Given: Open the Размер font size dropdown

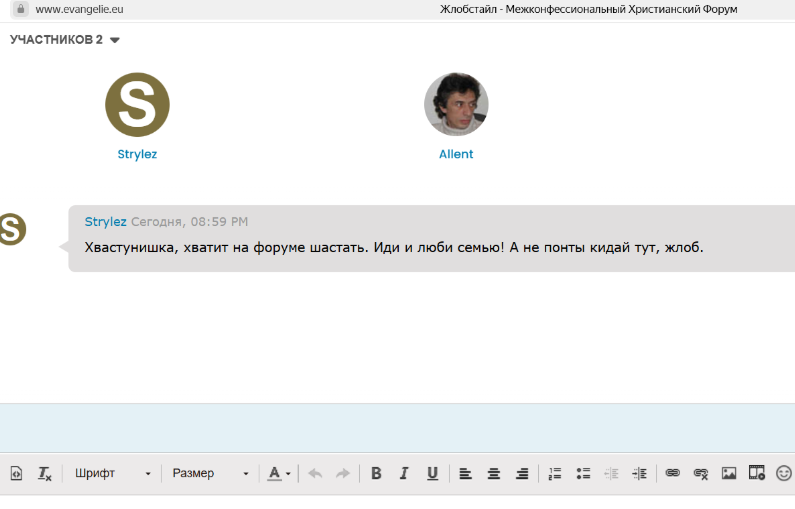Looking at the screenshot, I should [210, 473].
